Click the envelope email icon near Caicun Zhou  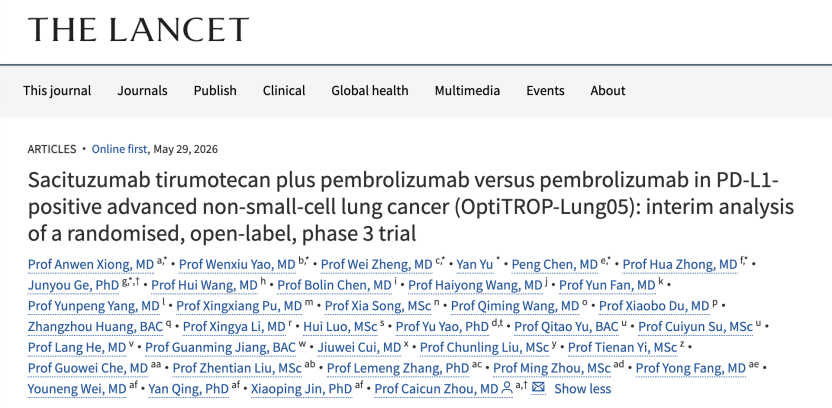538,388
